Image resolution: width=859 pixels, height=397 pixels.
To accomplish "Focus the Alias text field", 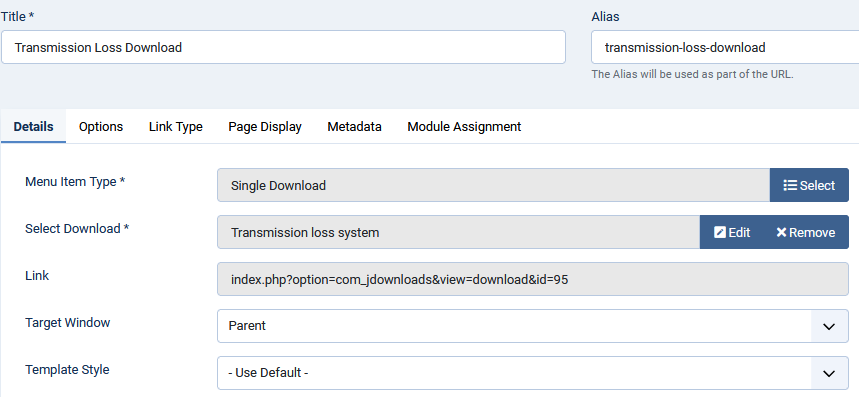I will [725, 47].
